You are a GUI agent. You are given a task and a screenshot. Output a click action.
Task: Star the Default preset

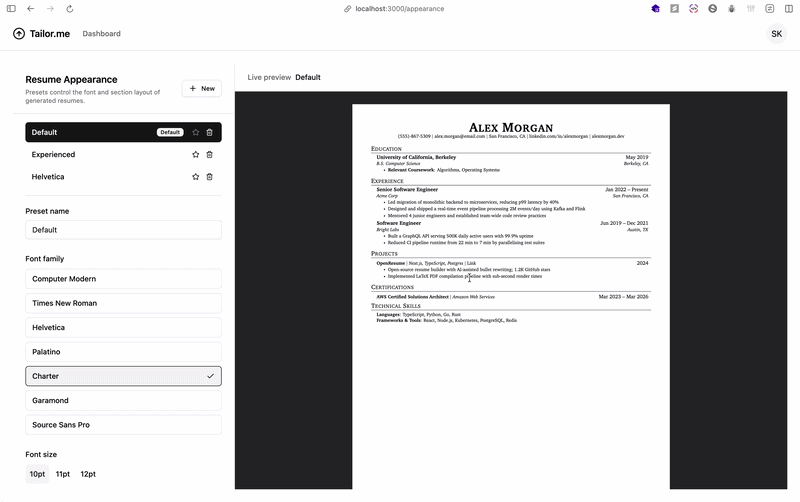point(195,132)
